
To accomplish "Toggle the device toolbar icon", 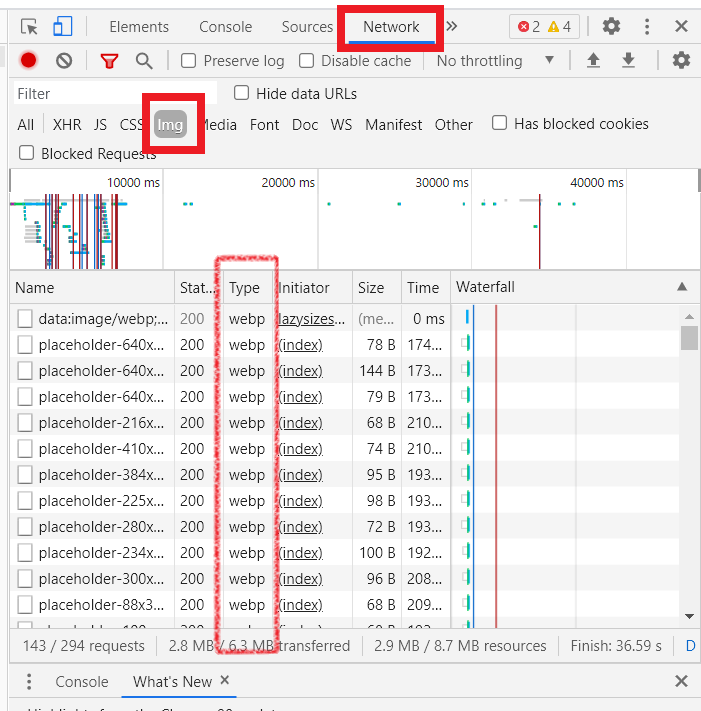I will tap(63, 26).
